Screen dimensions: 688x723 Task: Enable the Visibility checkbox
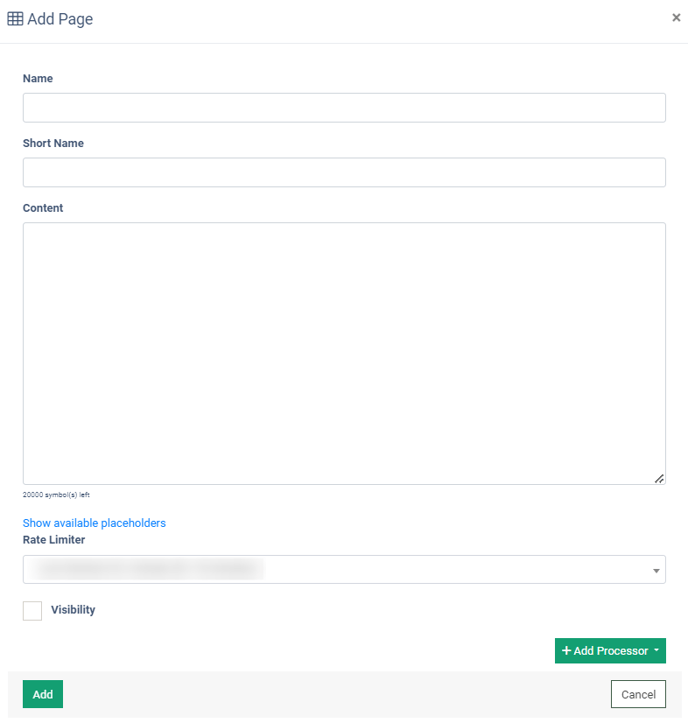click(x=32, y=610)
